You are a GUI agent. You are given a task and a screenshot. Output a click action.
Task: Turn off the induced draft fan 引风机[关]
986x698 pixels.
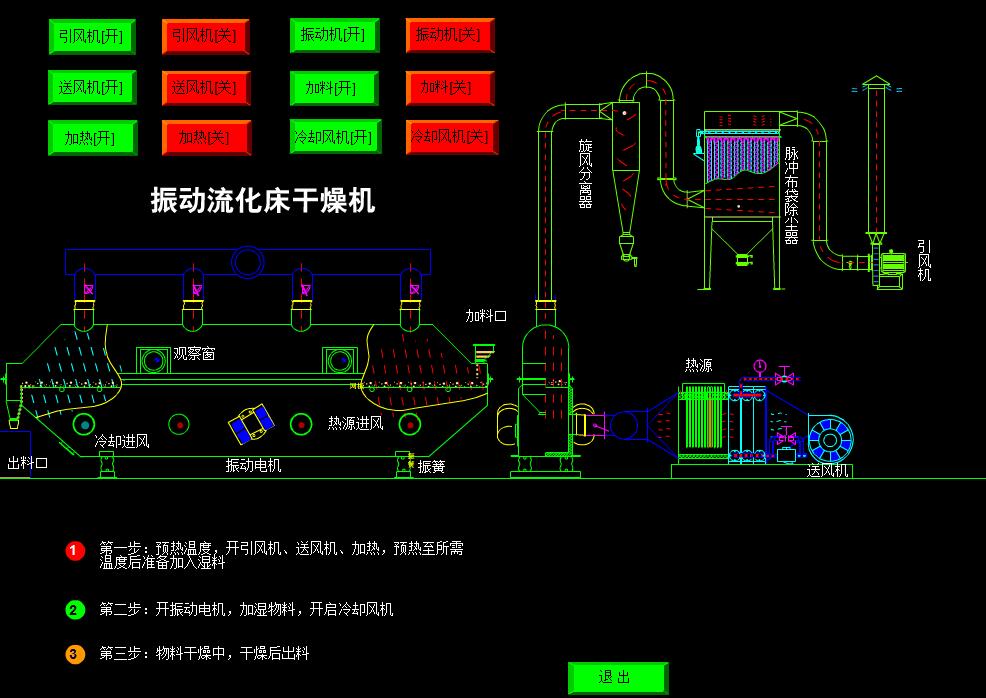(206, 36)
